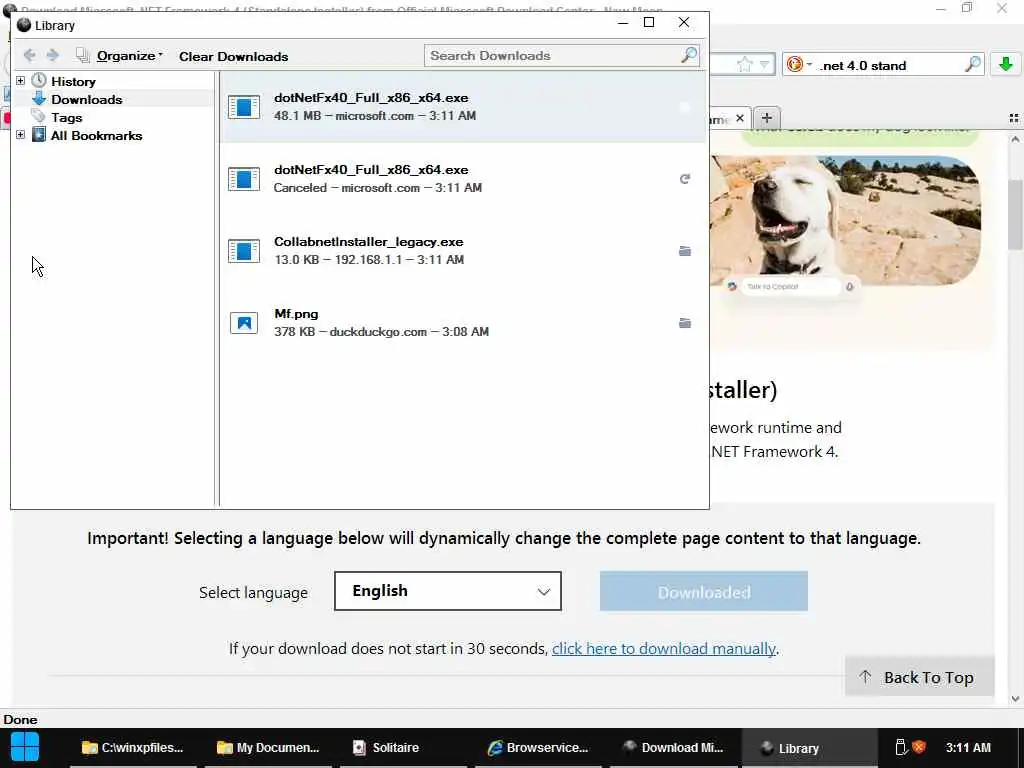Click Back To Top button

919,677
